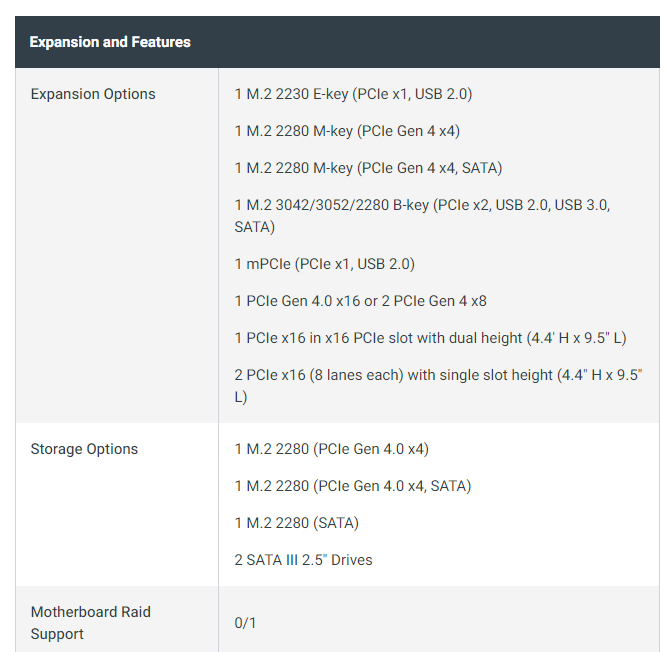The height and width of the screenshot is (652, 670).
Task: Select the M.2 2280 M-key Gen 4 x4 line
Action: pos(347,131)
